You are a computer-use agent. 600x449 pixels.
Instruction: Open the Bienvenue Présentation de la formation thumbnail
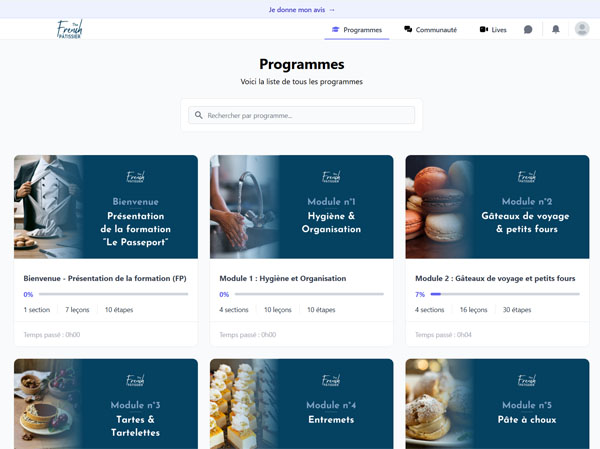[106, 207]
